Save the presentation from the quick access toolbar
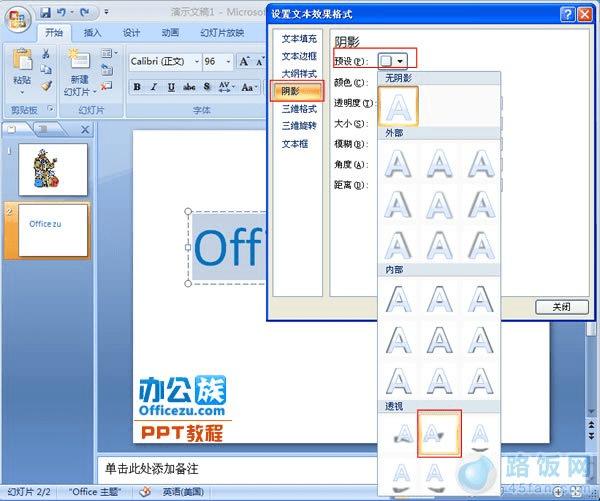Image resolution: width=600 pixels, height=501 pixels. click(x=45, y=13)
